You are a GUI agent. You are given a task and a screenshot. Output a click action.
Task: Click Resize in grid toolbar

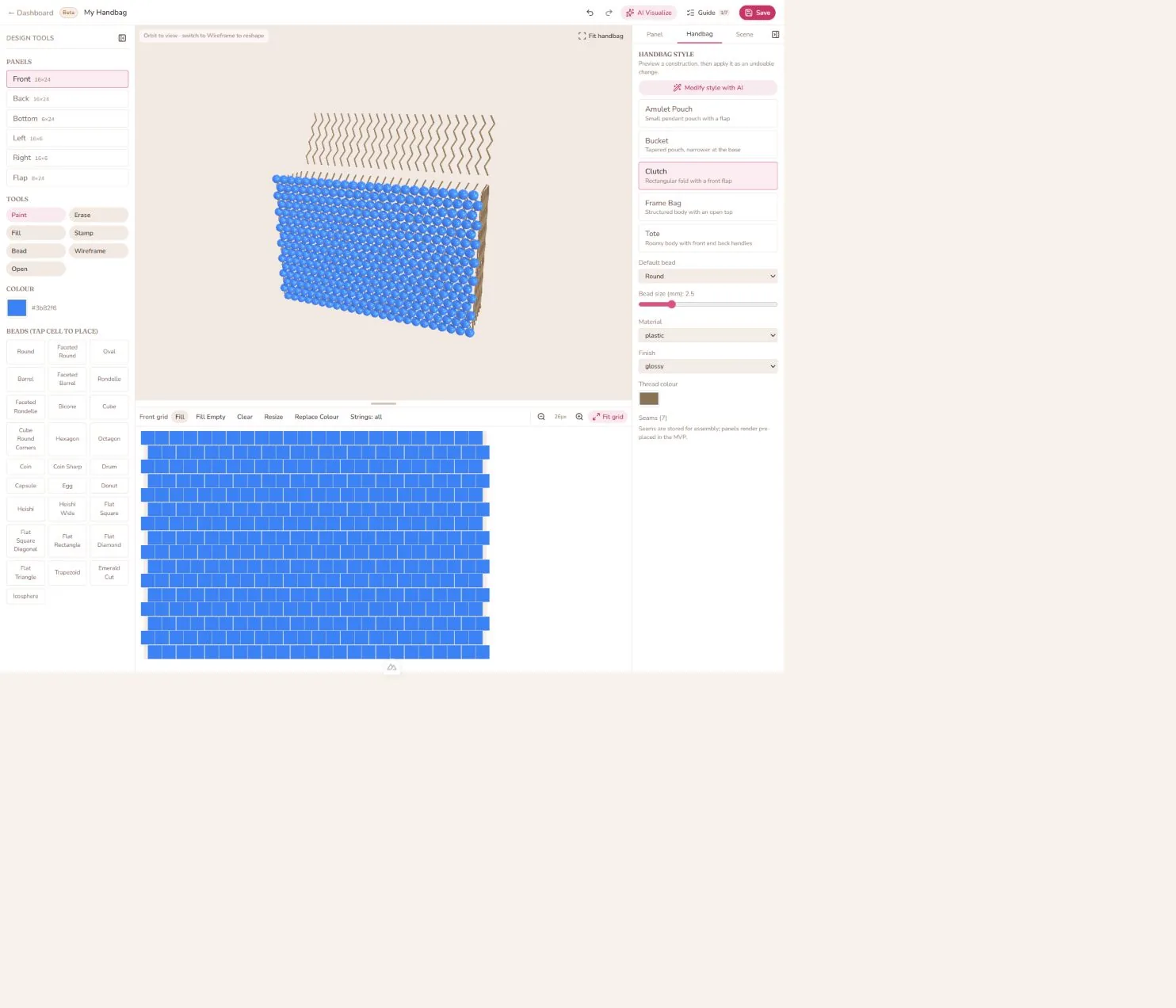click(x=273, y=417)
